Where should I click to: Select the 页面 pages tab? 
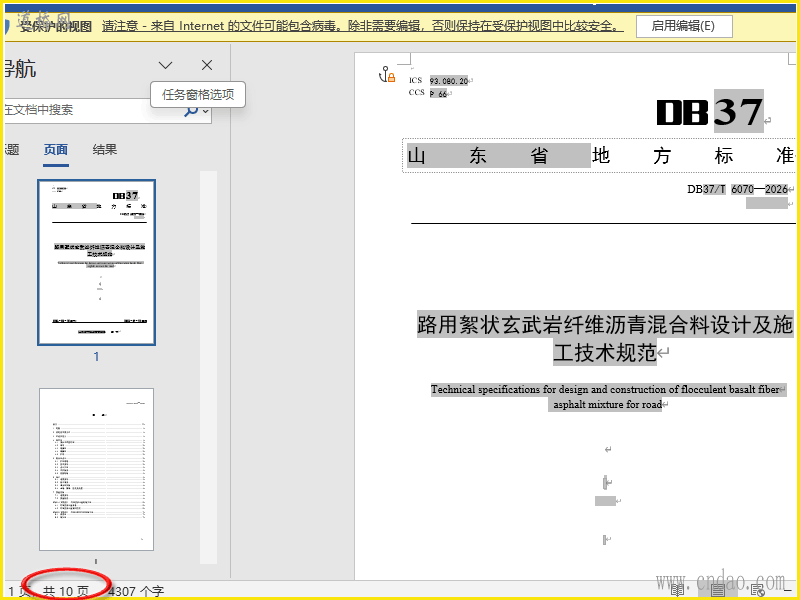click(x=56, y=149)
